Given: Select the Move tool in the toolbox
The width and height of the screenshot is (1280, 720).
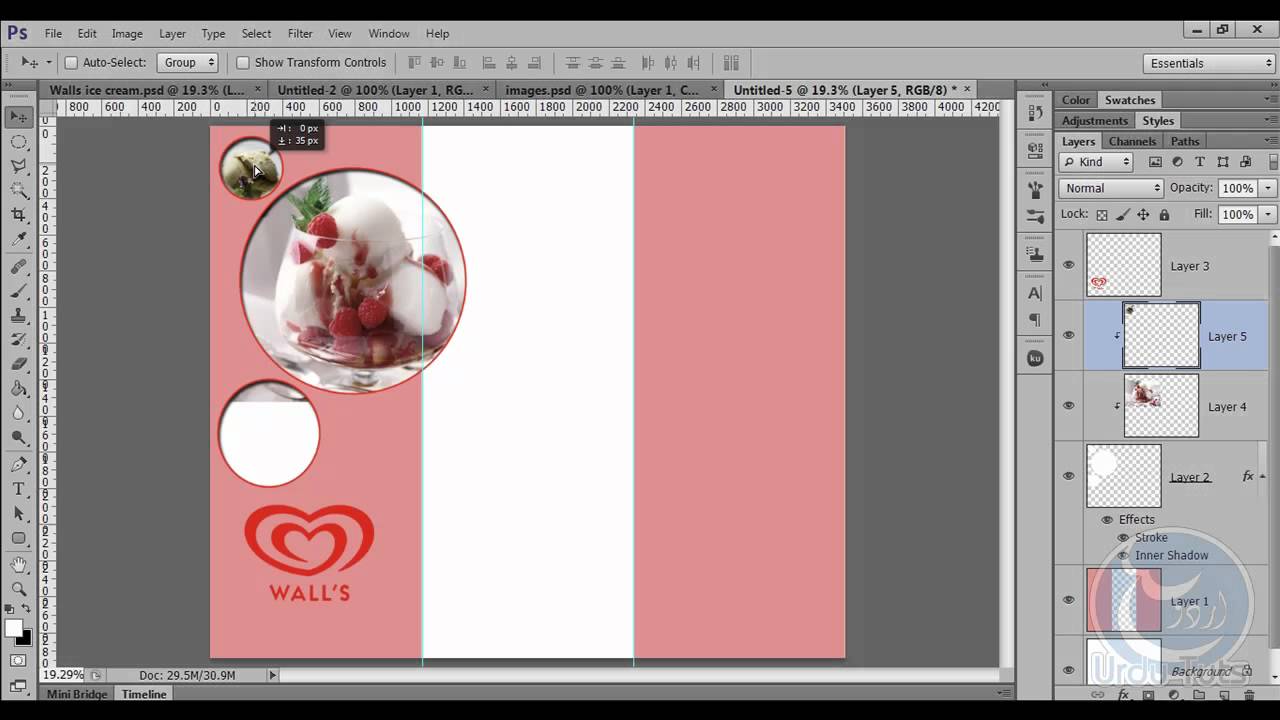Looking at the screenshot, I should click(x=19, y=117).
